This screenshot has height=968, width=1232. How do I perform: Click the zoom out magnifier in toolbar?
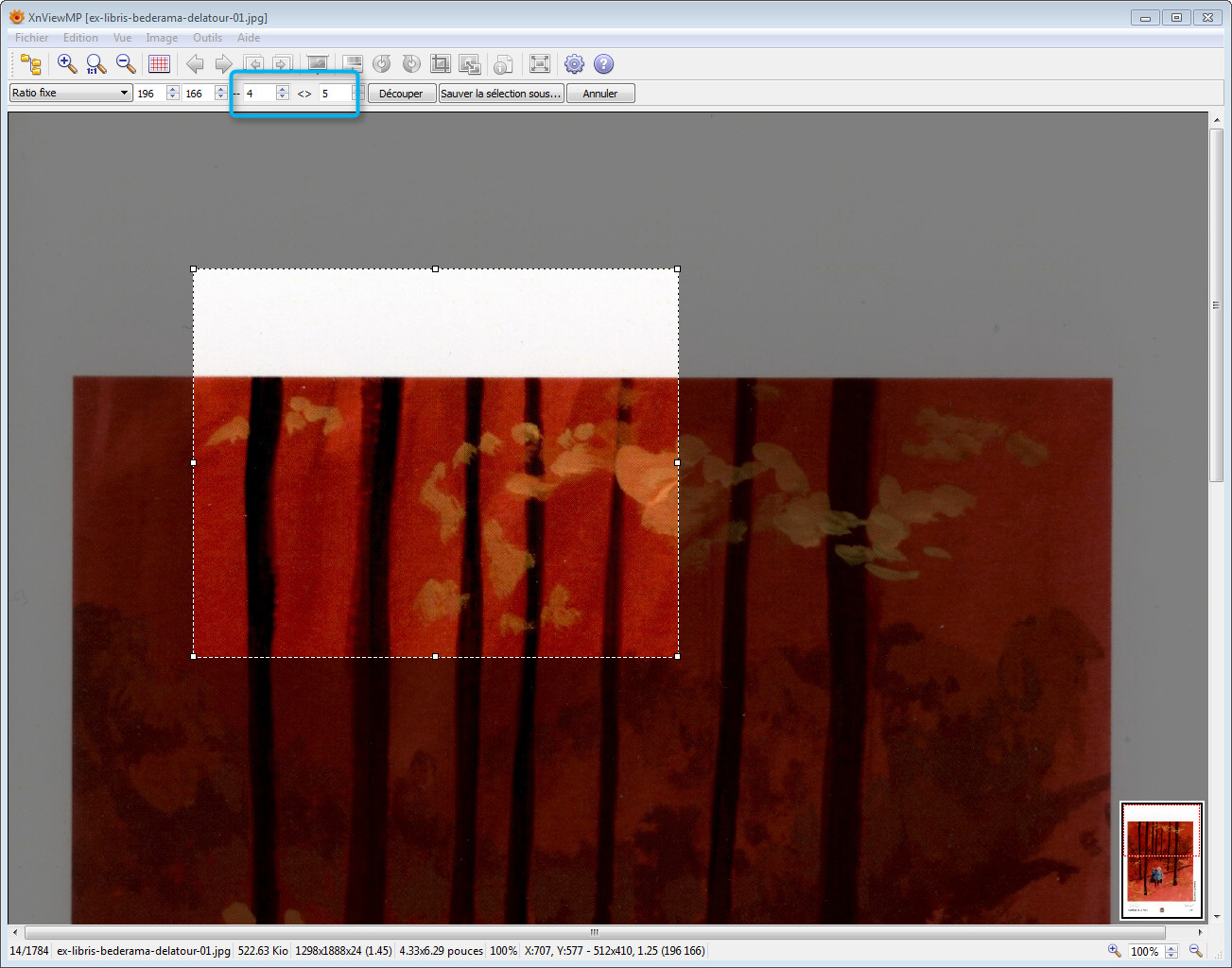click(x=125, y=64)
